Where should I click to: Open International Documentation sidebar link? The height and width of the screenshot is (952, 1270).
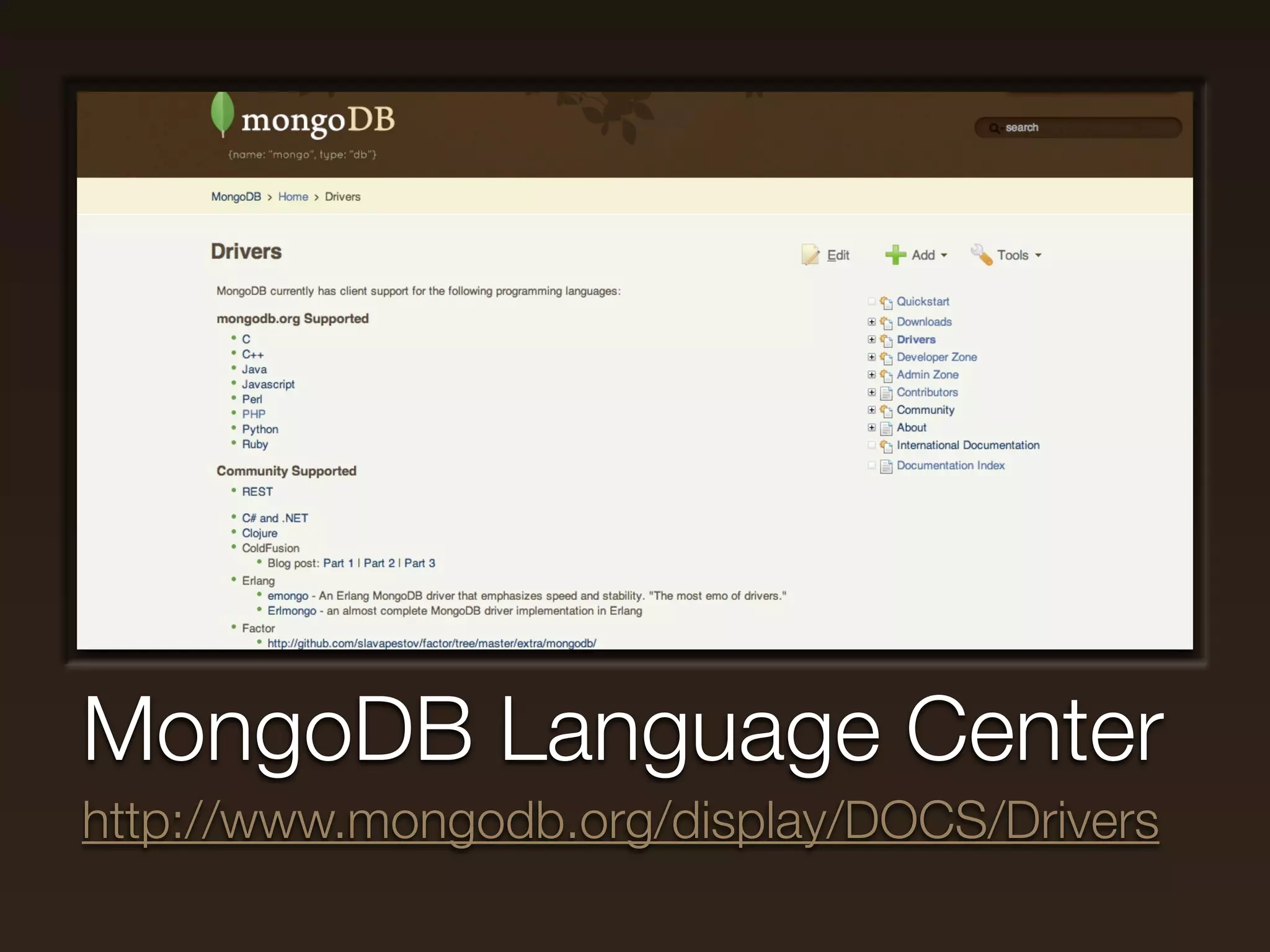coord(968,445)
